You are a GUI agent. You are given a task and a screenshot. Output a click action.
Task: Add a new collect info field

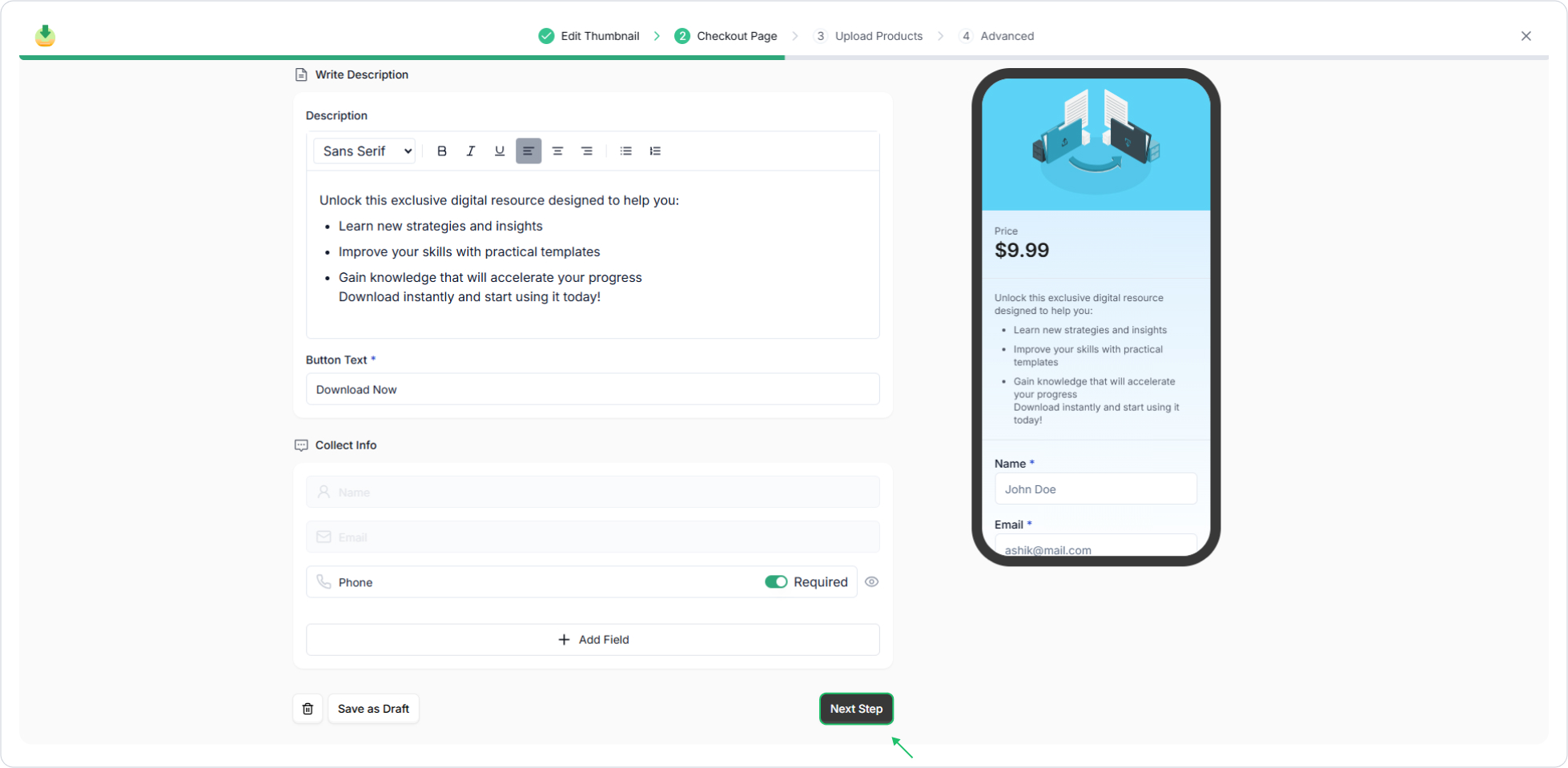tap(593, 640)
